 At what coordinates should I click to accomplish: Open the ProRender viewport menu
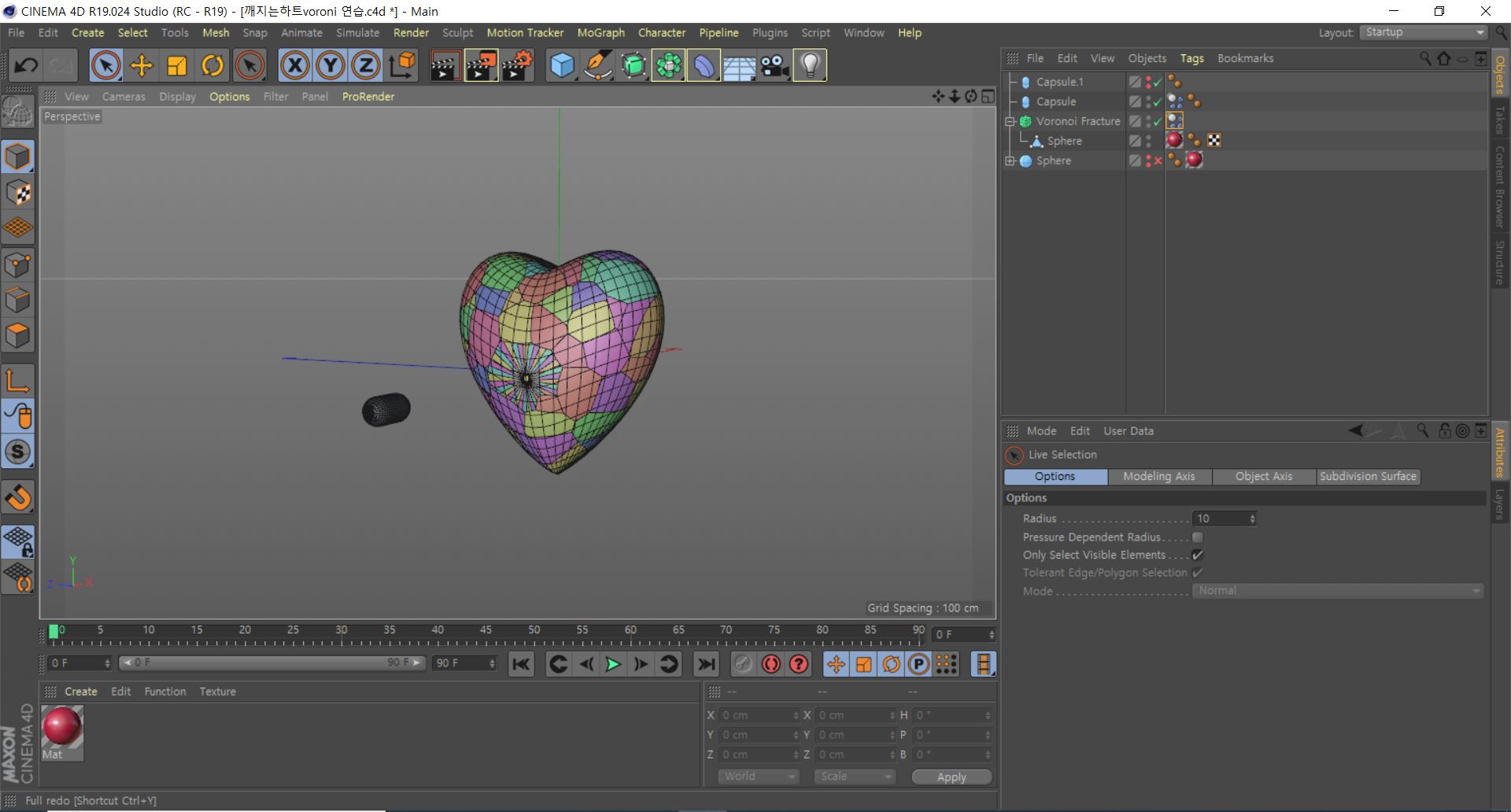pyautogui.click(x=368, y=97)
